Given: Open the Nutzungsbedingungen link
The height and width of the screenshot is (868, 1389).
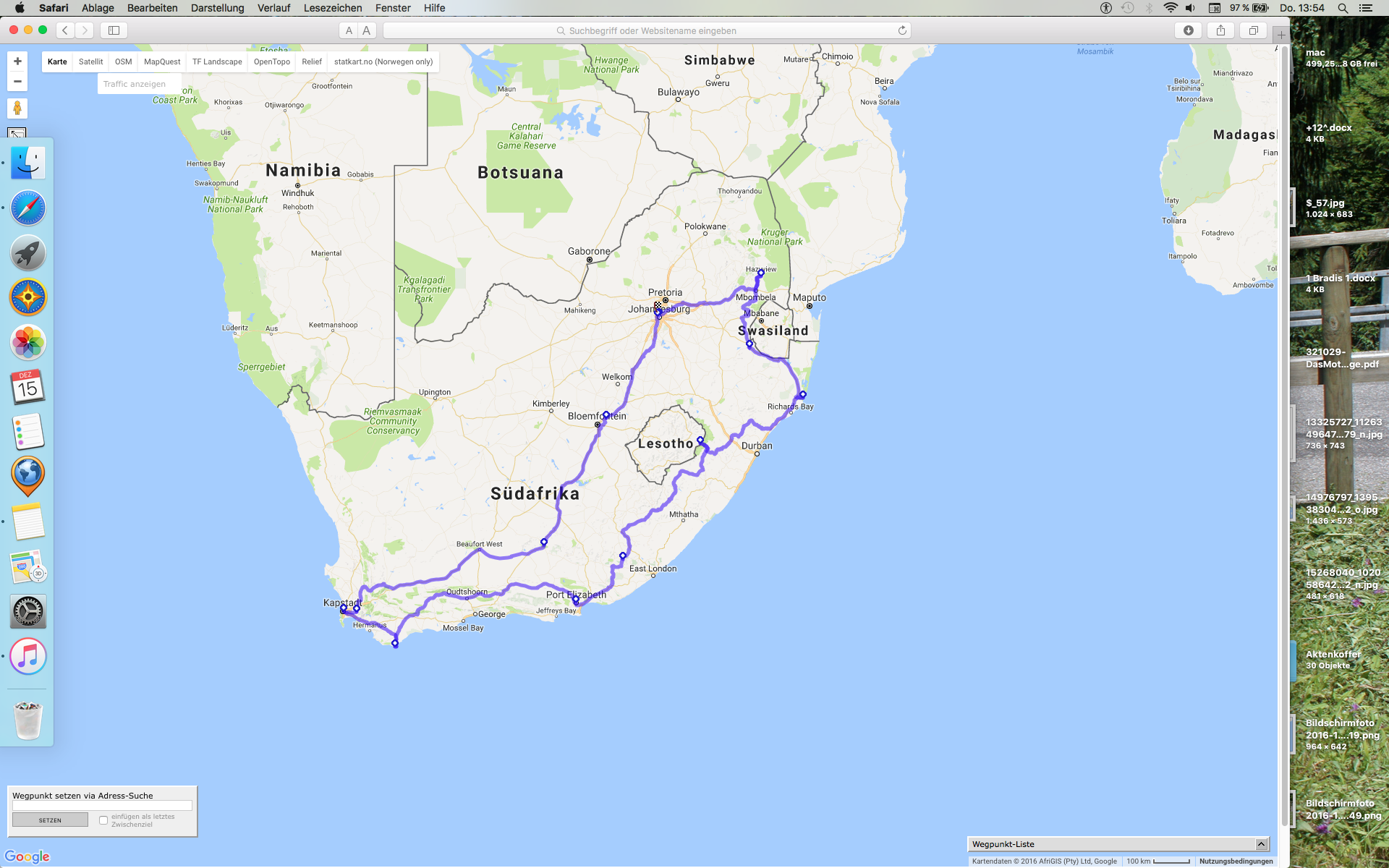Looking at the screenshot, I should click(x=1236, y=861).
